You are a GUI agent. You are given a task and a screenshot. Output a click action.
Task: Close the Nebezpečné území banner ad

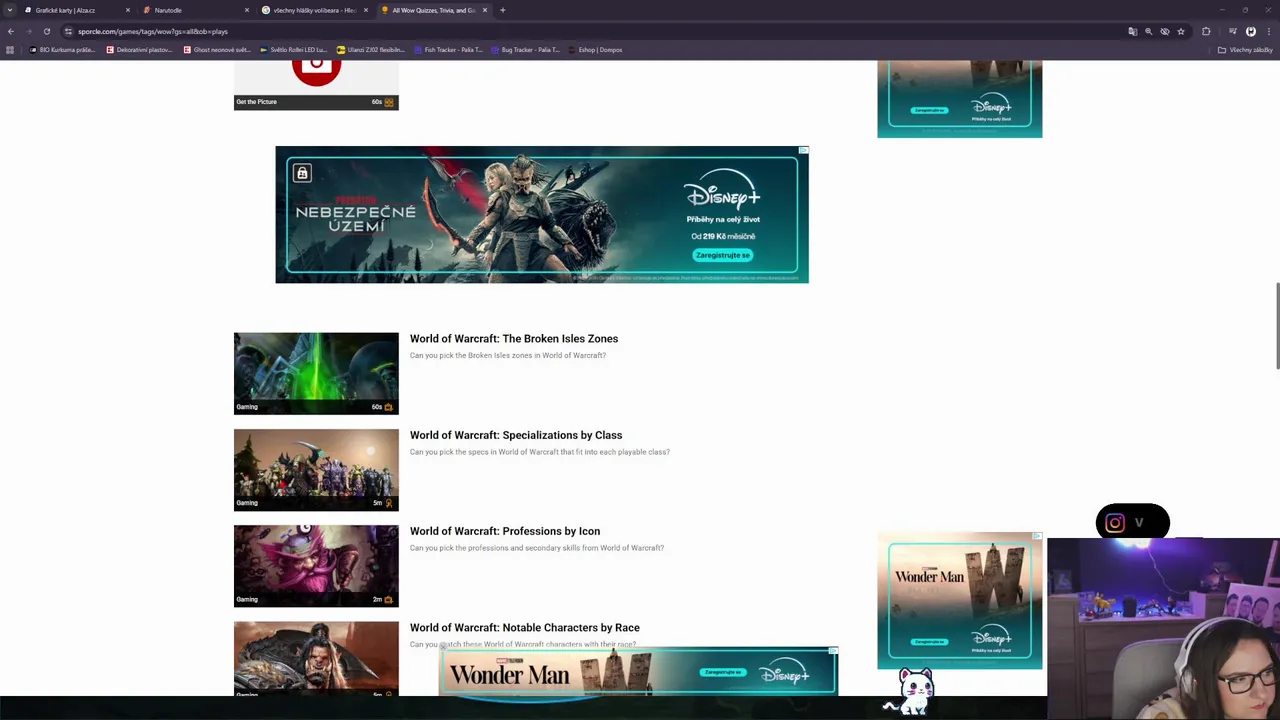pos(803,150)
